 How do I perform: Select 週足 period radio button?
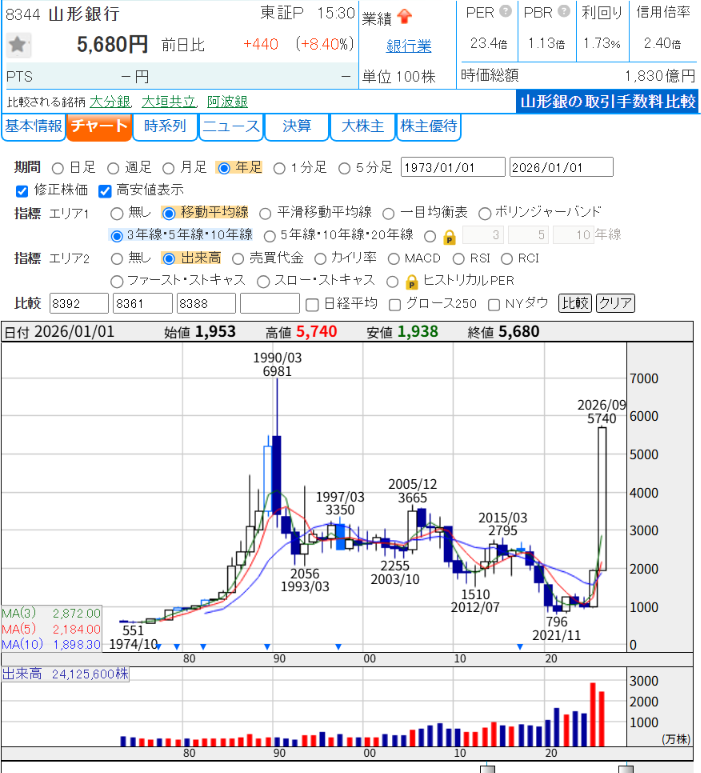pyautogui.click(x=113, y=169)
